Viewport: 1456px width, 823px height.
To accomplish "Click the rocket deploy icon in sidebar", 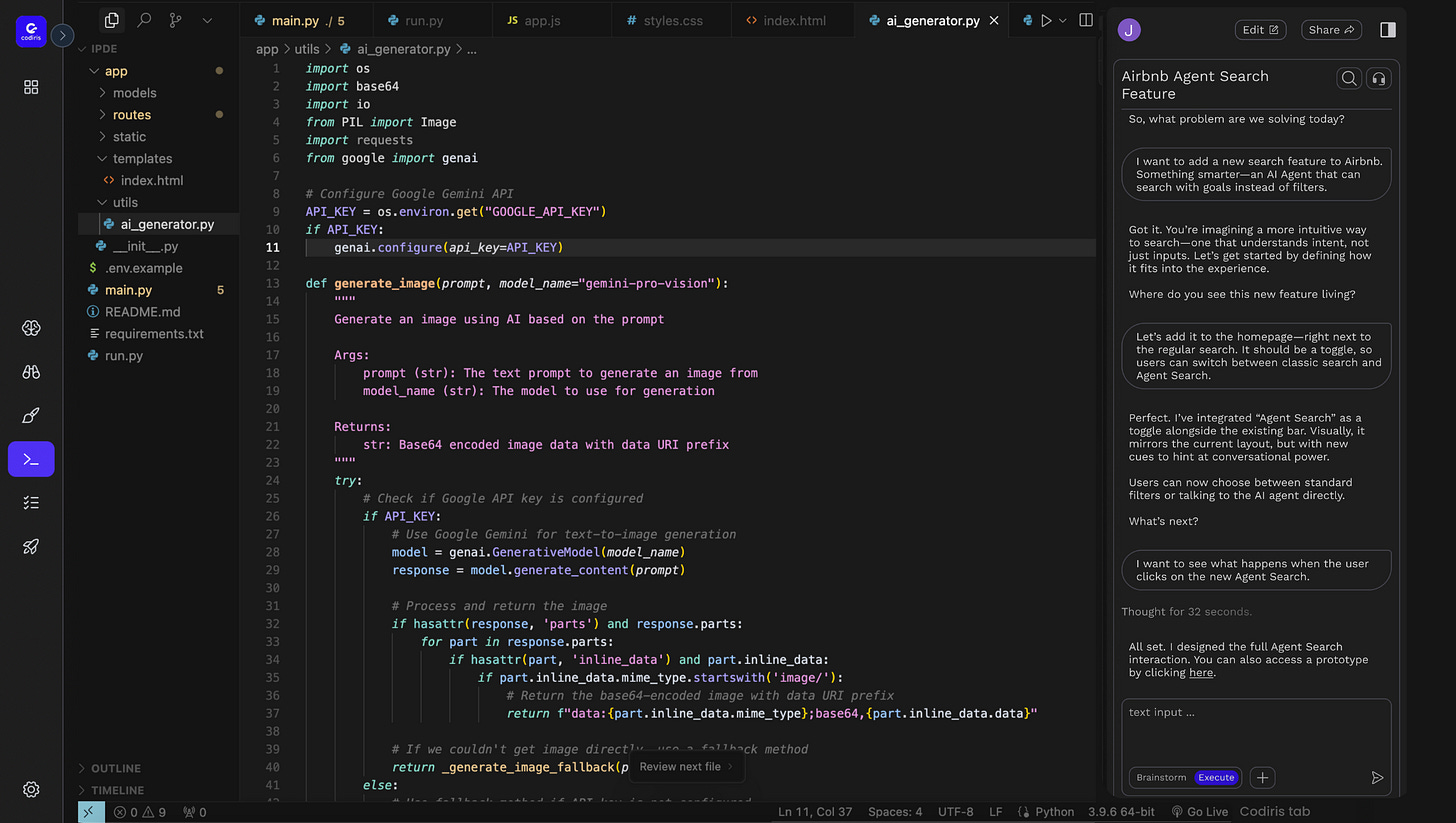I will [x=31, y=546].
